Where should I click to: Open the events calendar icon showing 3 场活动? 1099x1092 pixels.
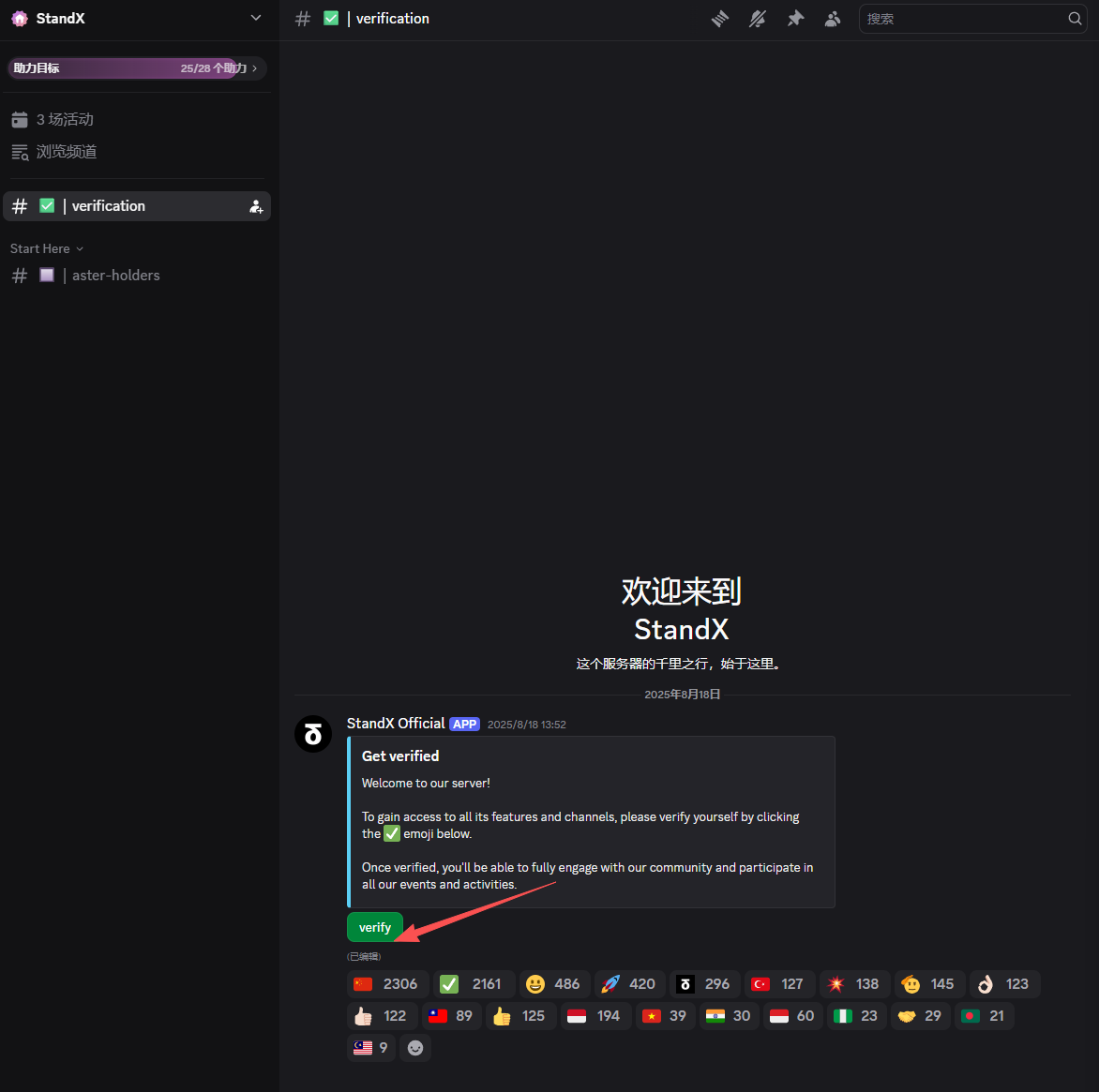pos(20,119)
